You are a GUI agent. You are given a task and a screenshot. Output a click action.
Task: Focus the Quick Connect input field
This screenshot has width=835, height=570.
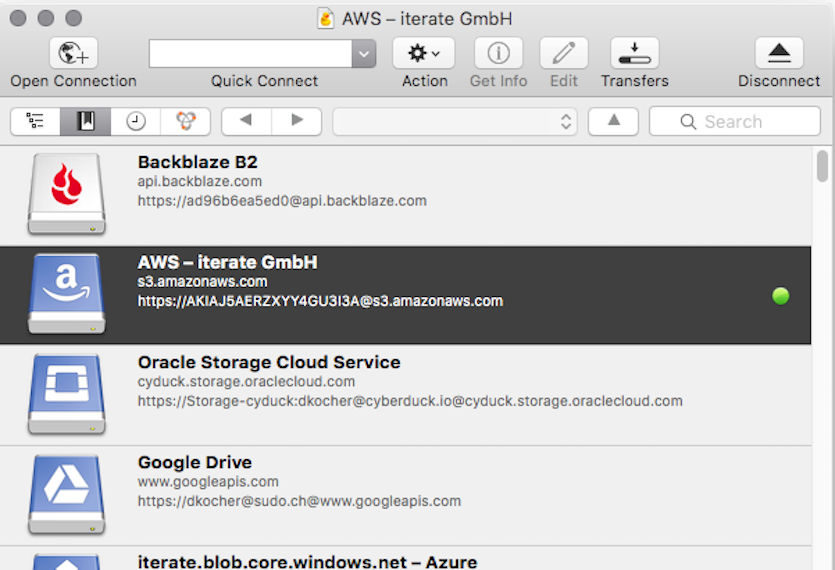(250, 53)
